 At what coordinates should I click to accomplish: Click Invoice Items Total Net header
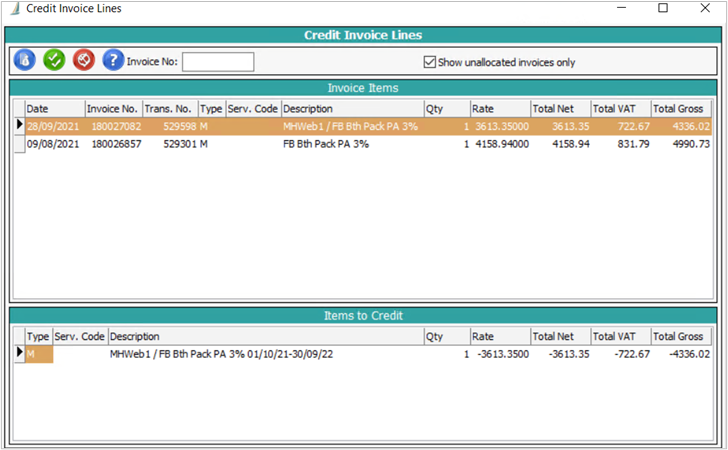(x=561, y=109)
